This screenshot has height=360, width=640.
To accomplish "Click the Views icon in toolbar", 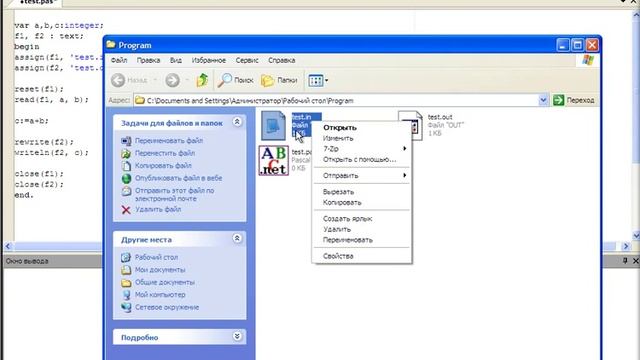I will (x=316, y=80).
